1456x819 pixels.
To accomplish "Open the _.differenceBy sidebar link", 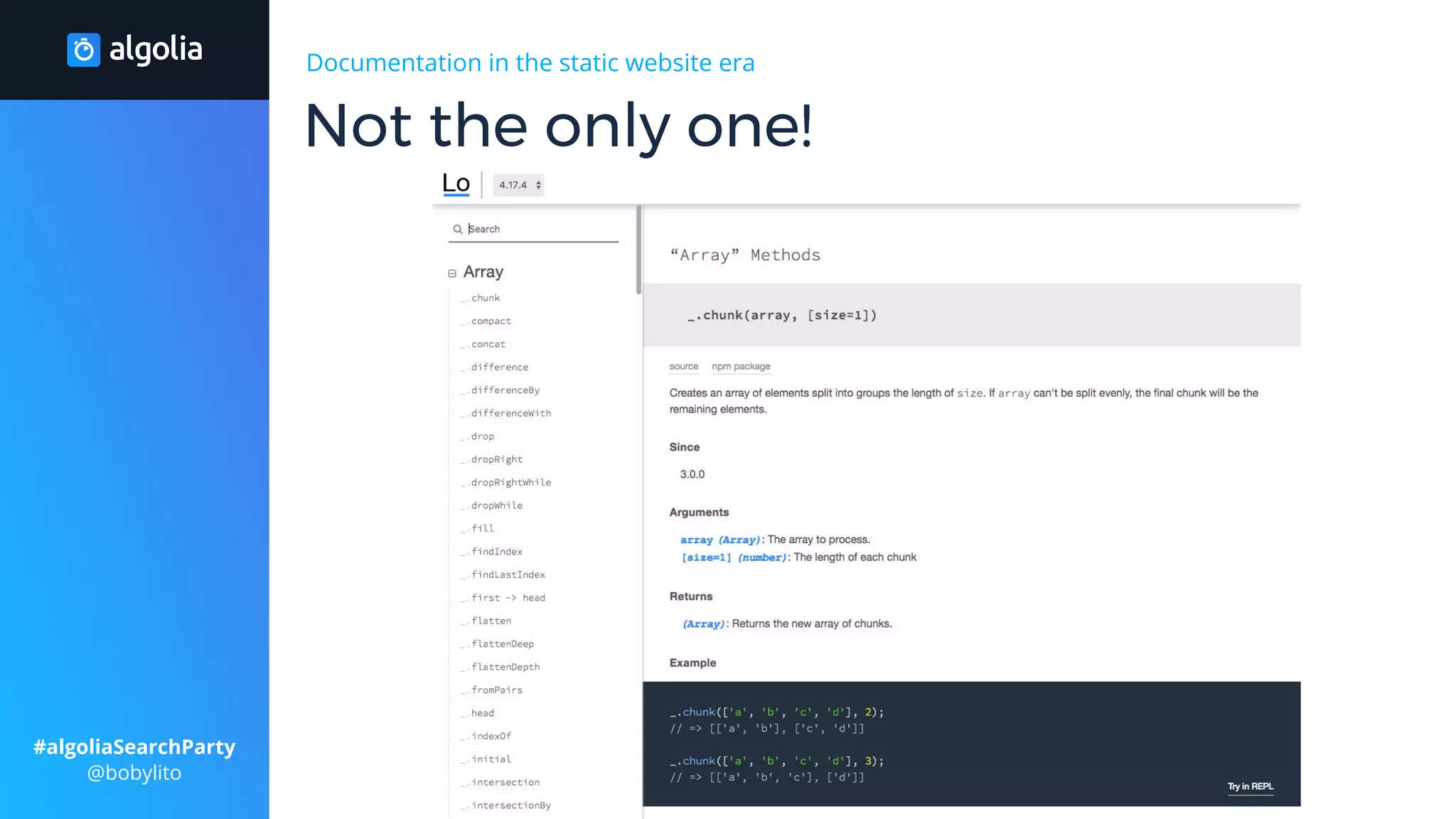I will (x=500, y=390).
